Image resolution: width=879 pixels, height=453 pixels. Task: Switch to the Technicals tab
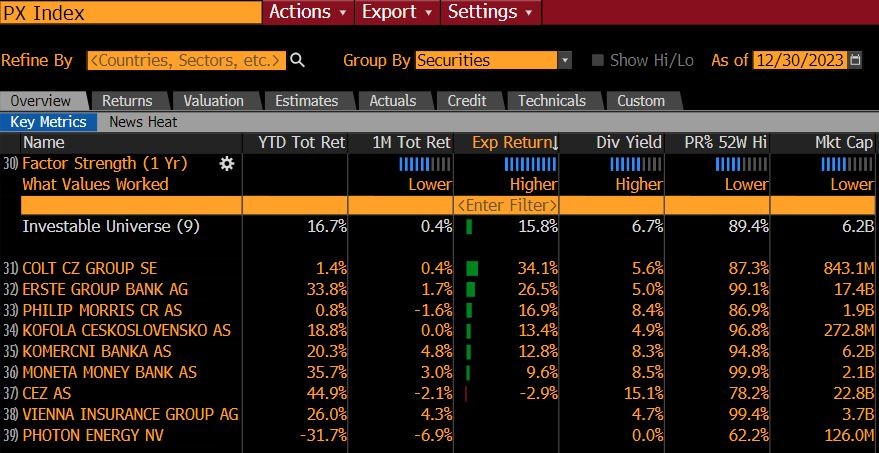click(552, 101)
